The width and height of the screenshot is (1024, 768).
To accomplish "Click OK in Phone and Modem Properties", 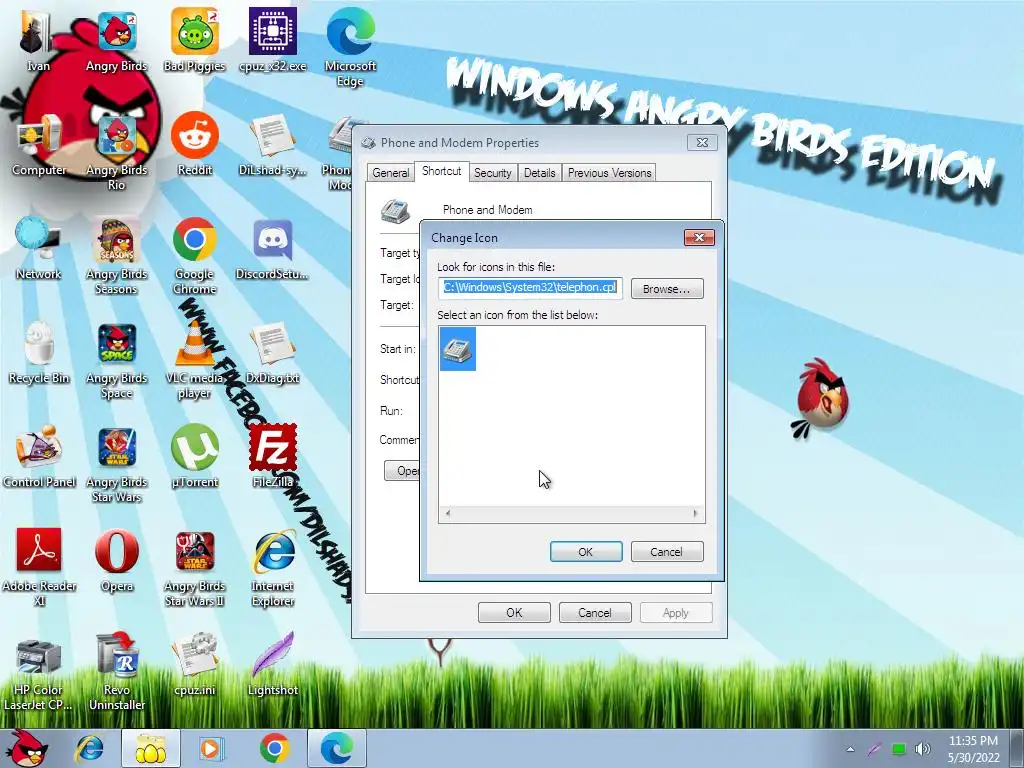I will [514, 613].
